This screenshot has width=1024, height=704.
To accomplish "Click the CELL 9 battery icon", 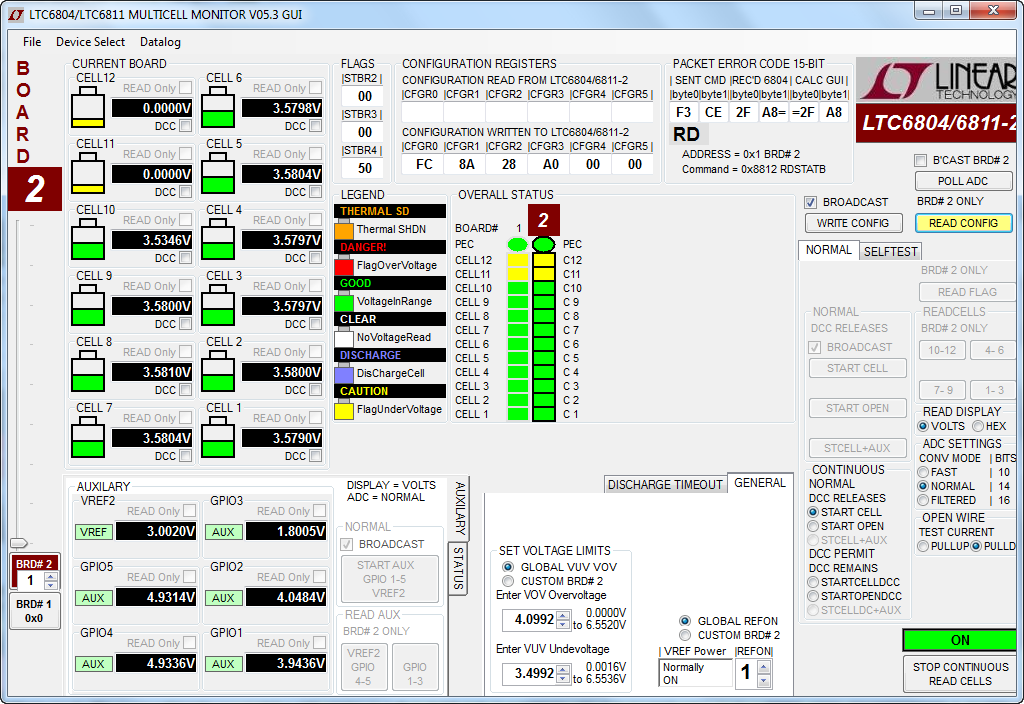I will tap(88, 306).
